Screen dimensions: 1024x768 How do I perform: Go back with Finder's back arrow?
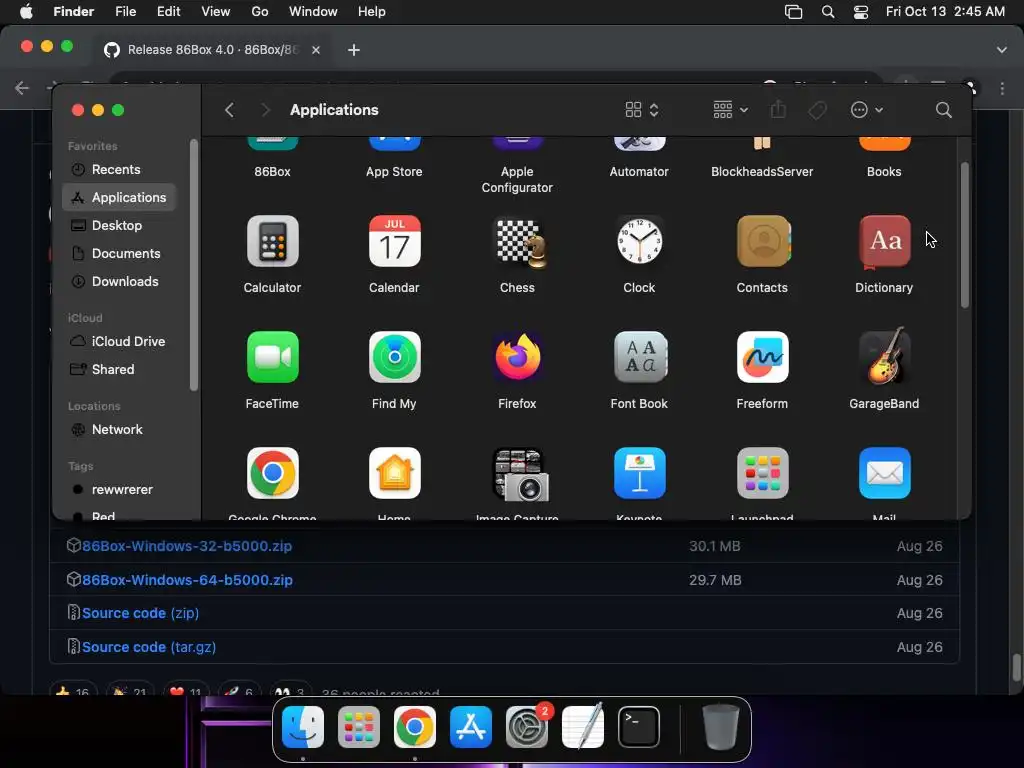tap(229, 110)
